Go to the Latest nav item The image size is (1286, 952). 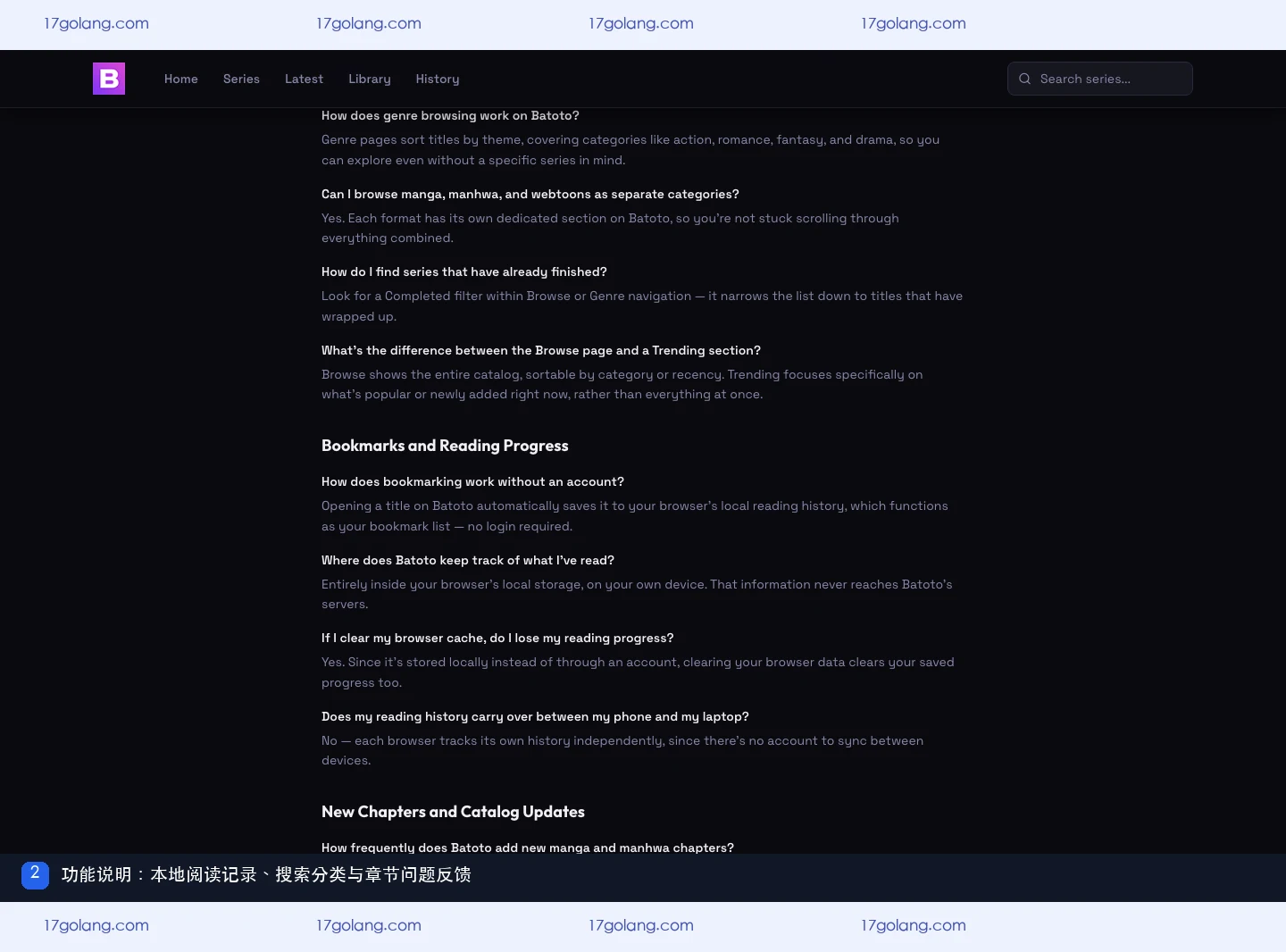point(304,79)
